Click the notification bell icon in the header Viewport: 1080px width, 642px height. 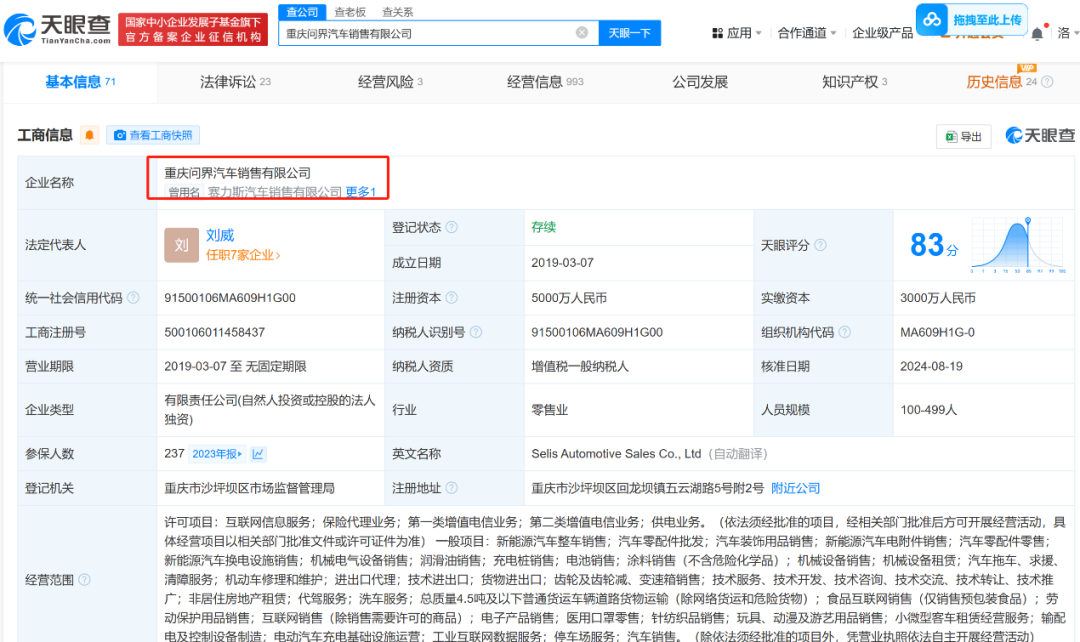pyautogui.click(x=1037, y=33)
